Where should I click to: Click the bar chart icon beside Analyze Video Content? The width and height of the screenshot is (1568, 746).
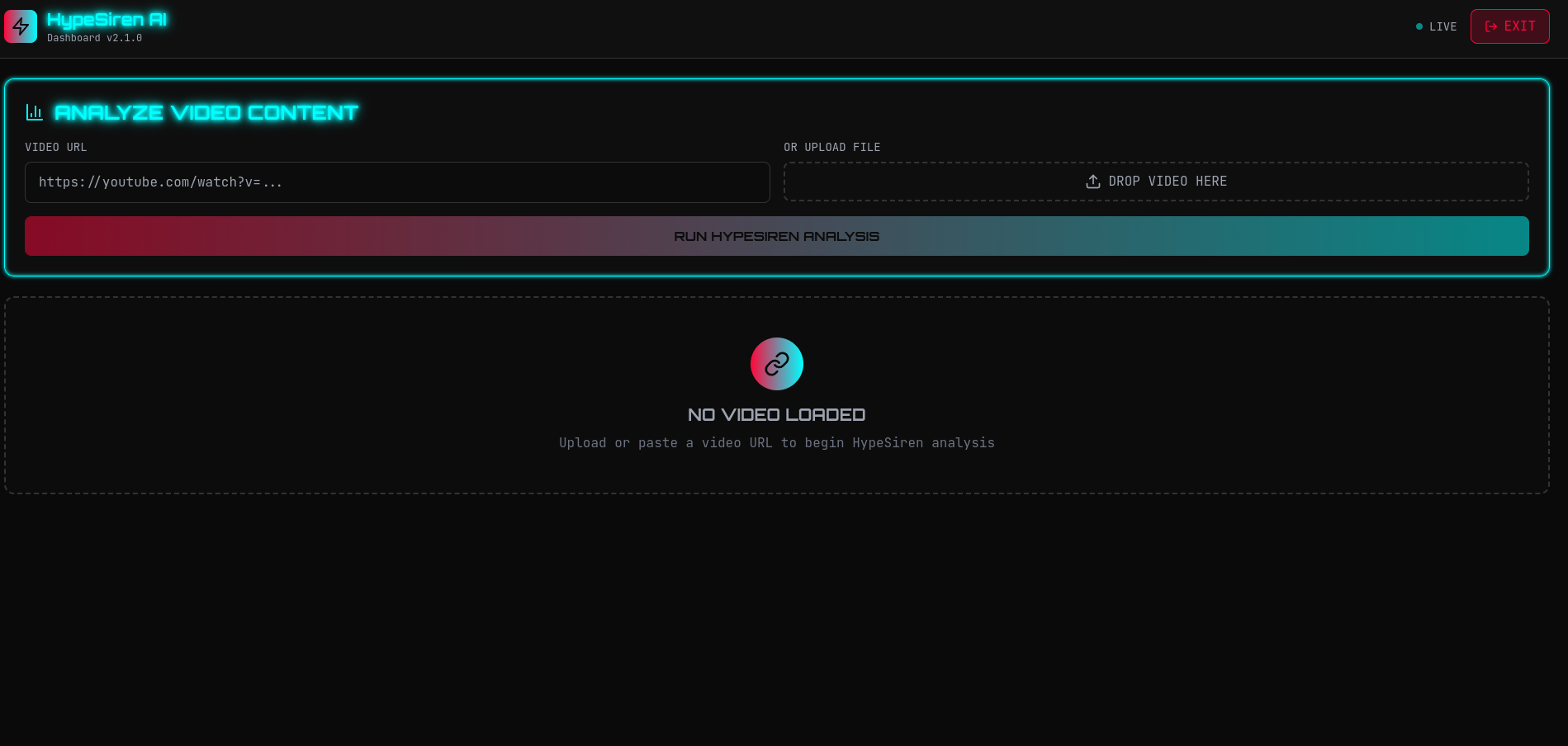coord(35,112)
